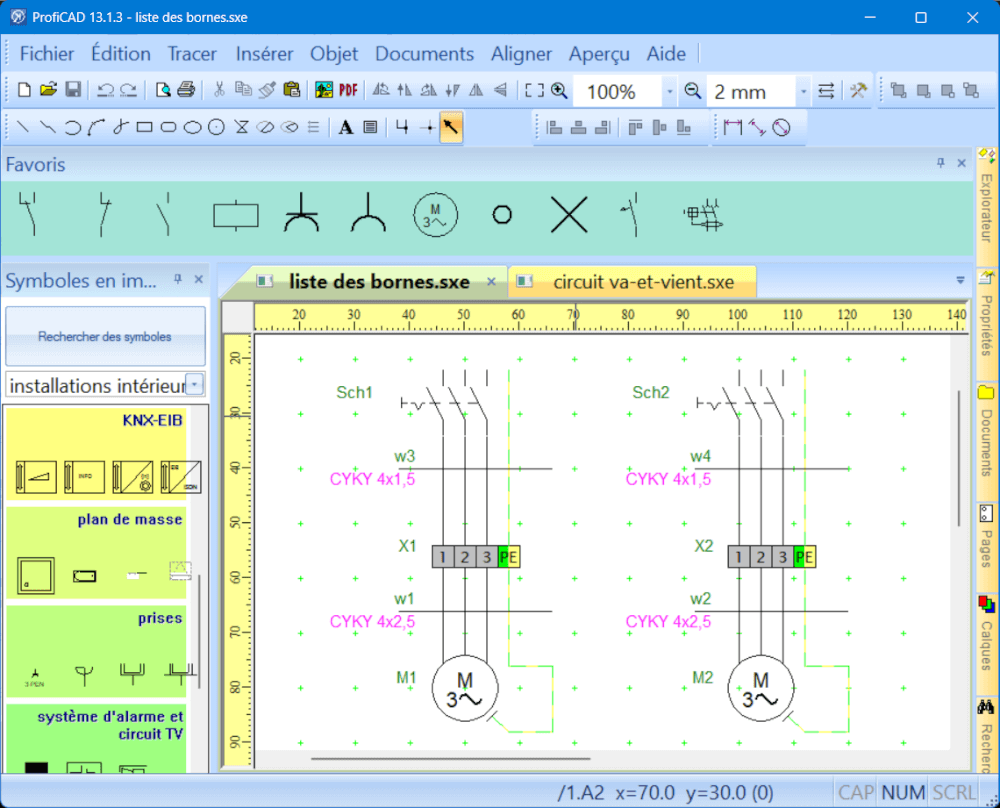Select the wire drawing tool
The height and width of the screenshot is (808, 1000).
pyautogui.click(x=402, y=127)
